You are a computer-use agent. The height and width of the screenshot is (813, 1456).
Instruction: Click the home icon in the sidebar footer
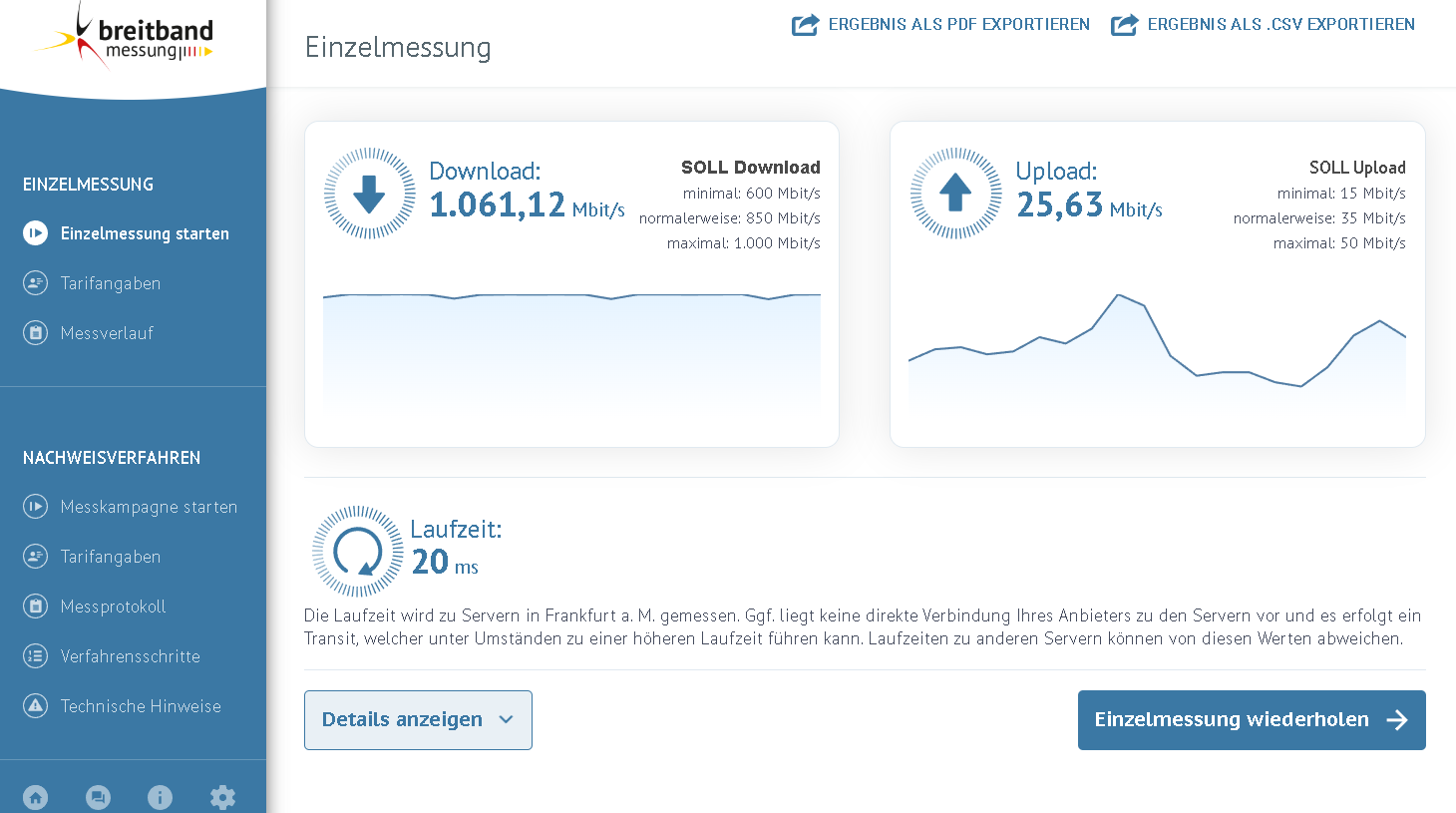pyautogui.click(x=36, y=797)
